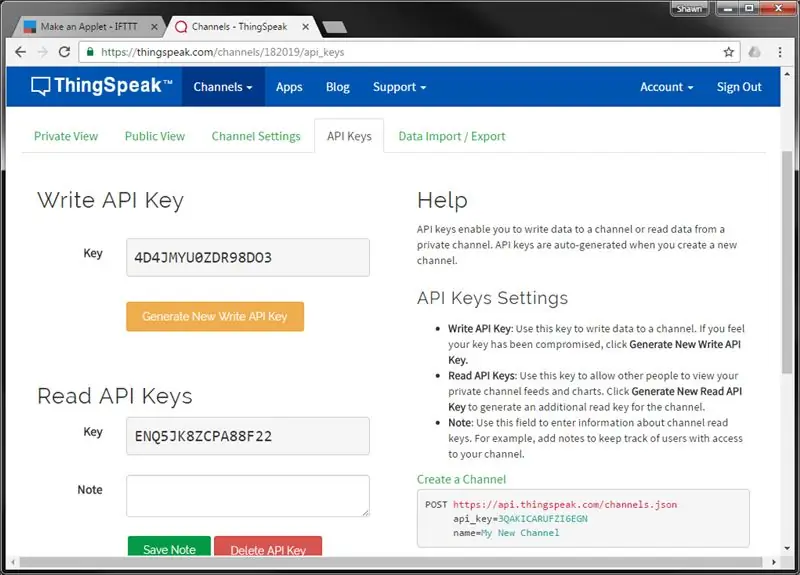Open the Apps page
This screenshot has height=575, width=800.
click(289, 87)
